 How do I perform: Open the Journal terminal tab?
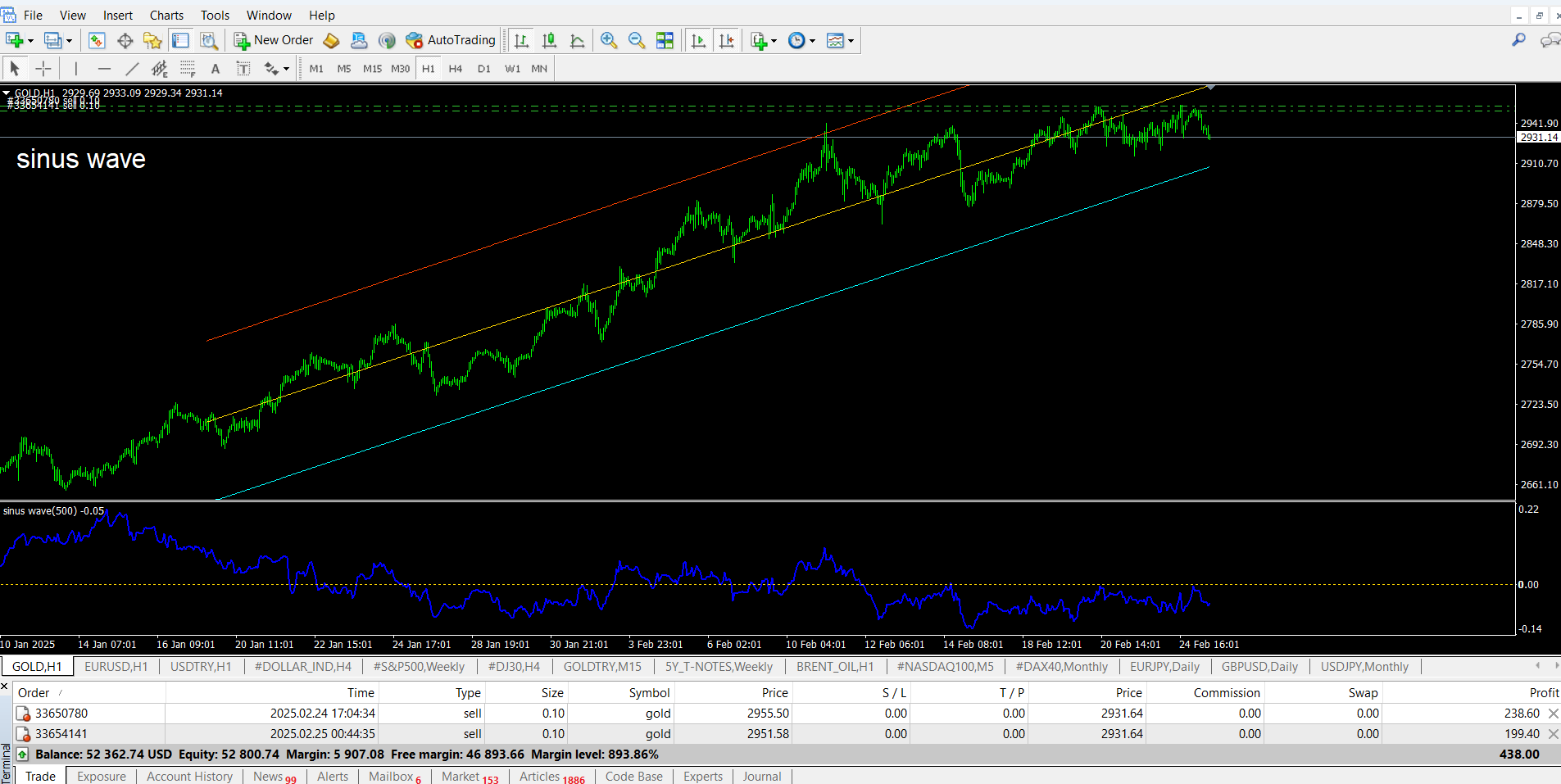762,777
